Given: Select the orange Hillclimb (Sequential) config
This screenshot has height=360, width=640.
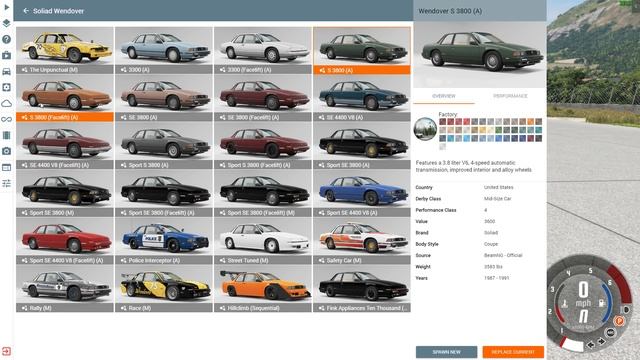Looking at the screenshot, I should (263, 289).
